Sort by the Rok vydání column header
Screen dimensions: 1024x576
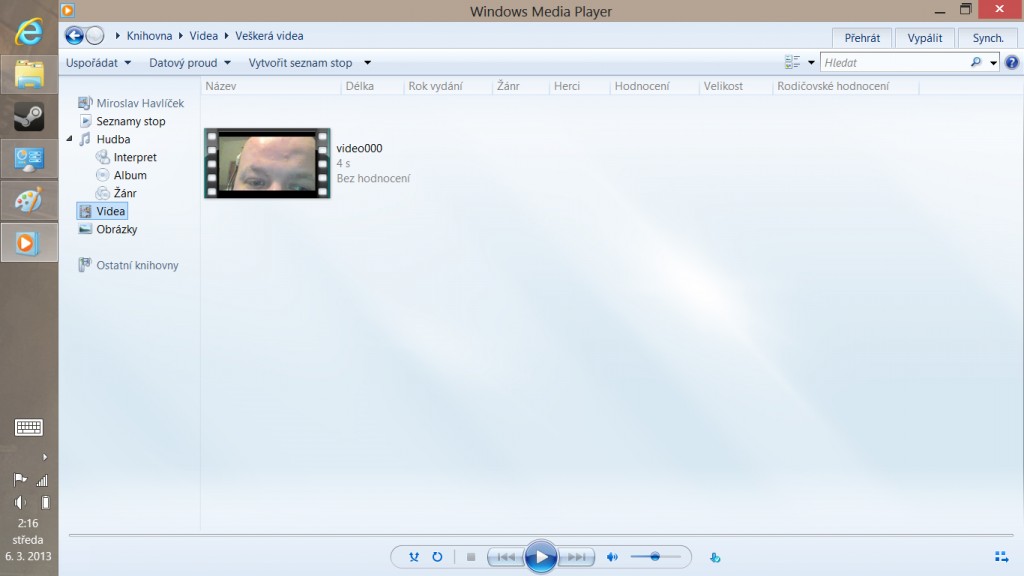point(447,86)
